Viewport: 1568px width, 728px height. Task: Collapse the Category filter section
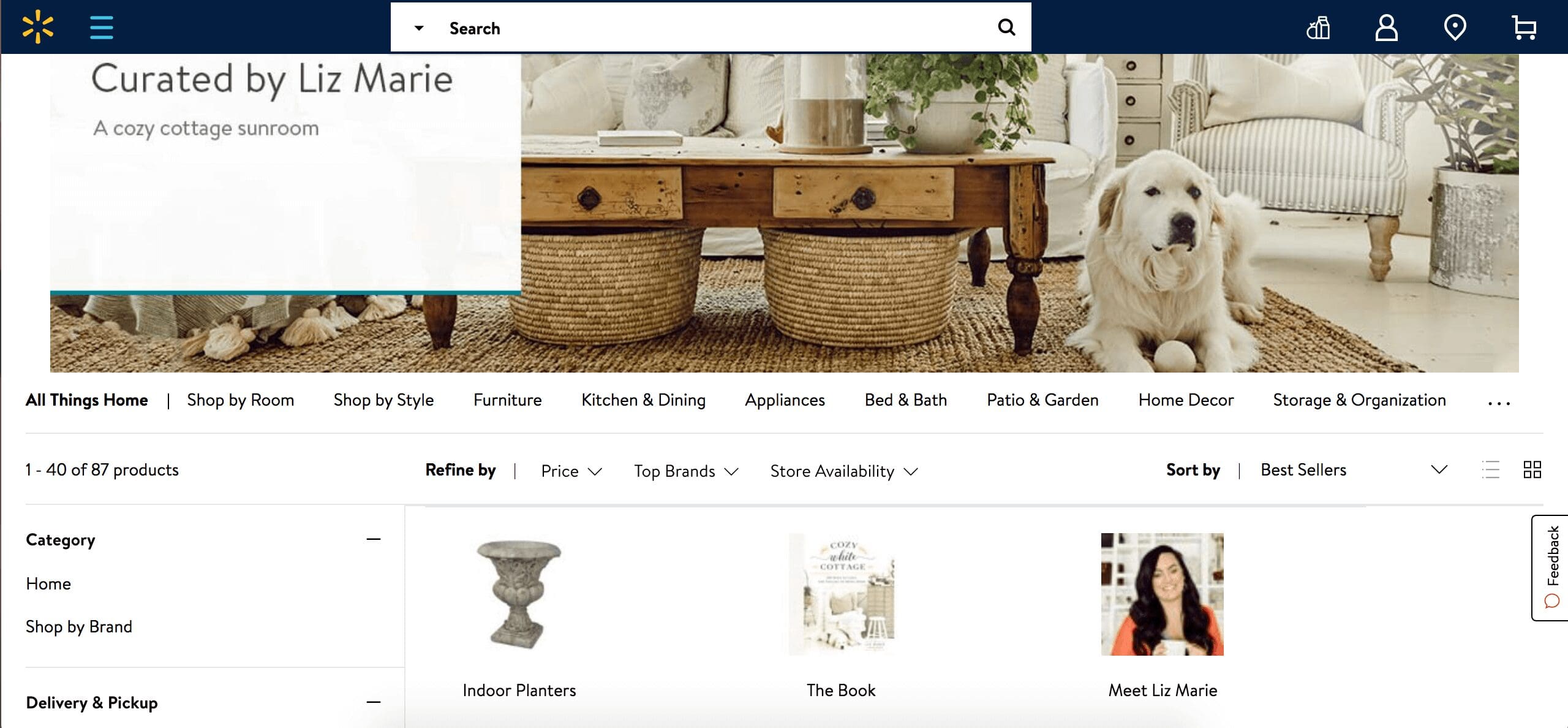pos(374,539)
